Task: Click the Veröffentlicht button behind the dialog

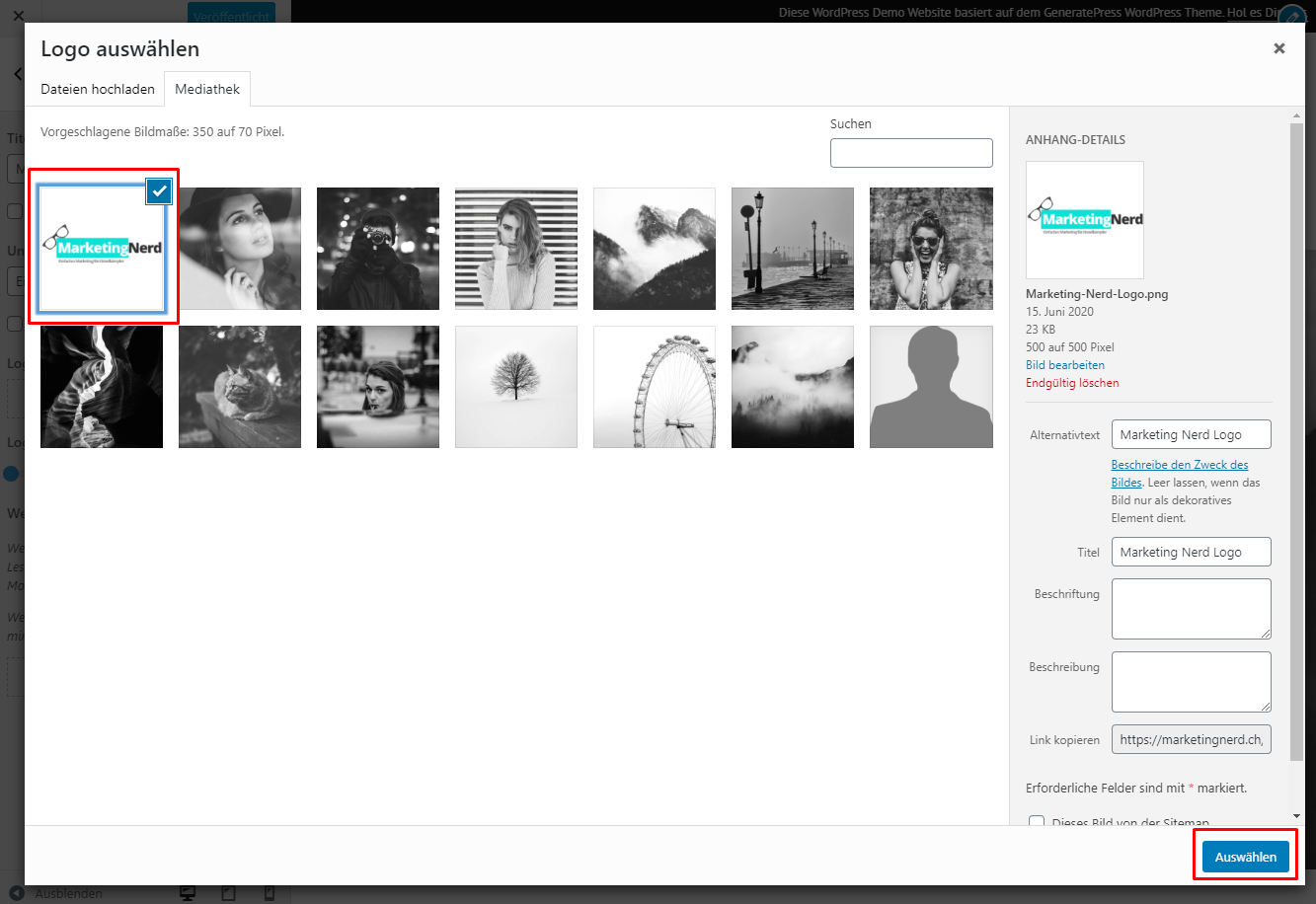Action: point(231,14)
